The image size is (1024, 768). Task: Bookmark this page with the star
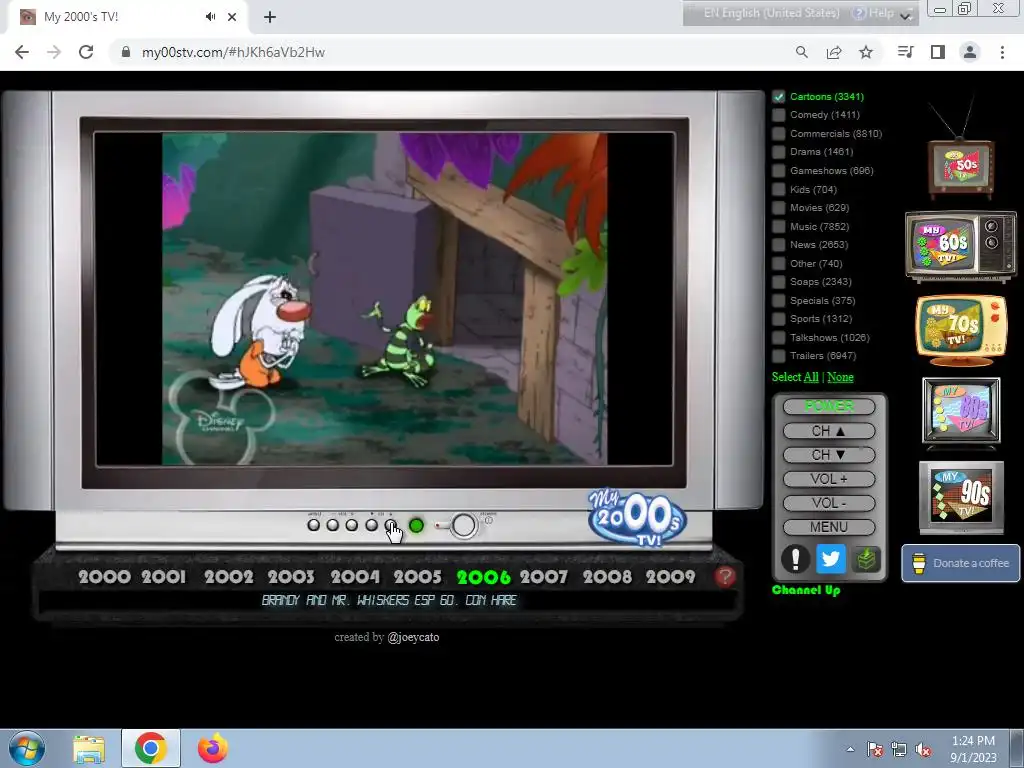pos(866,52)
